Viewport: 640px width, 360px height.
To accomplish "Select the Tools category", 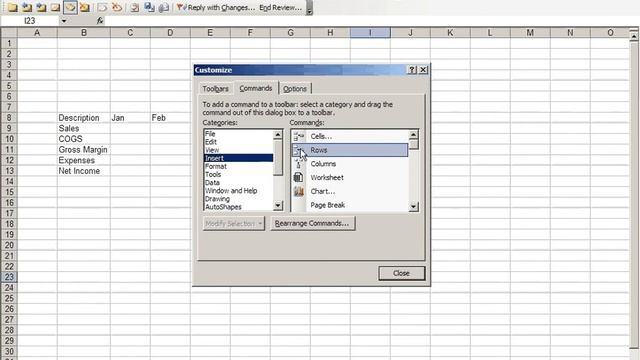I will 238,174.
